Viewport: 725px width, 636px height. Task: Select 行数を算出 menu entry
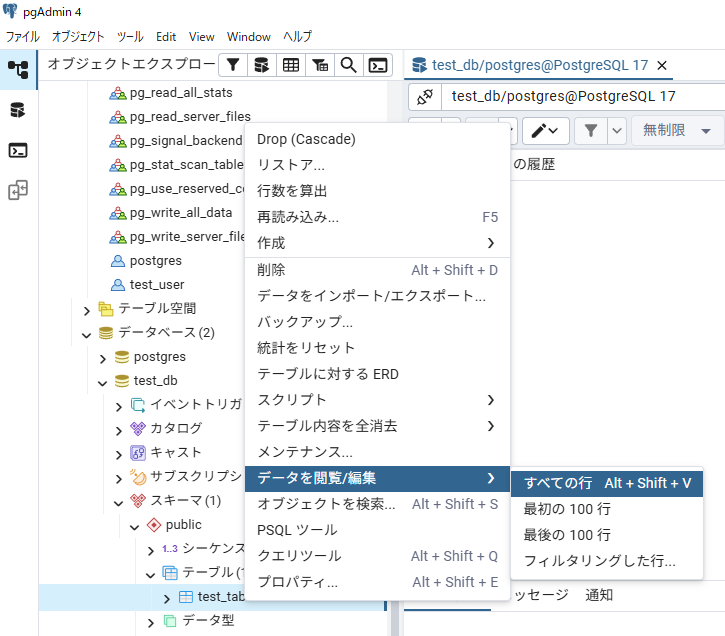[377, 191]
